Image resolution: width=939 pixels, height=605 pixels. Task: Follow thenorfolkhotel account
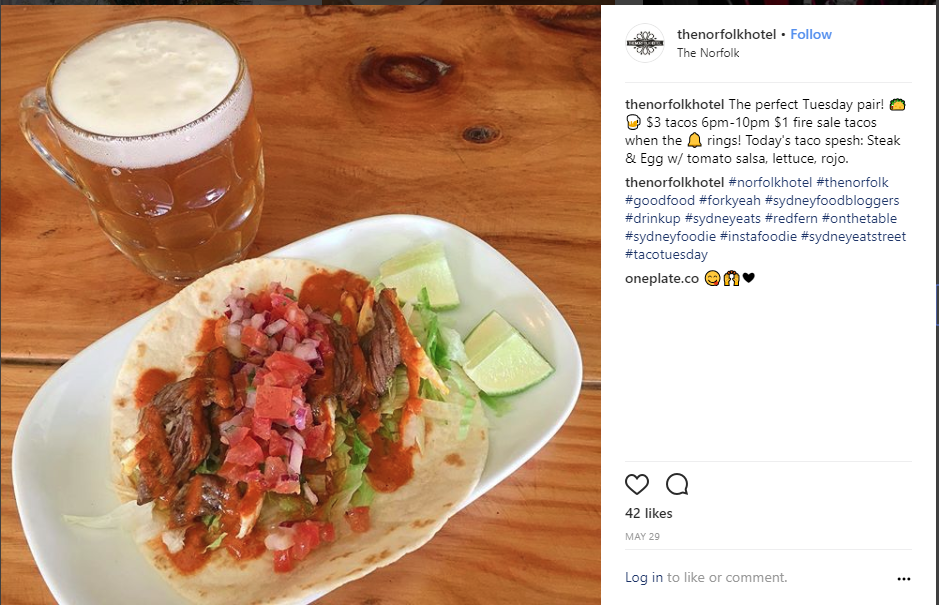pos(811,34)
